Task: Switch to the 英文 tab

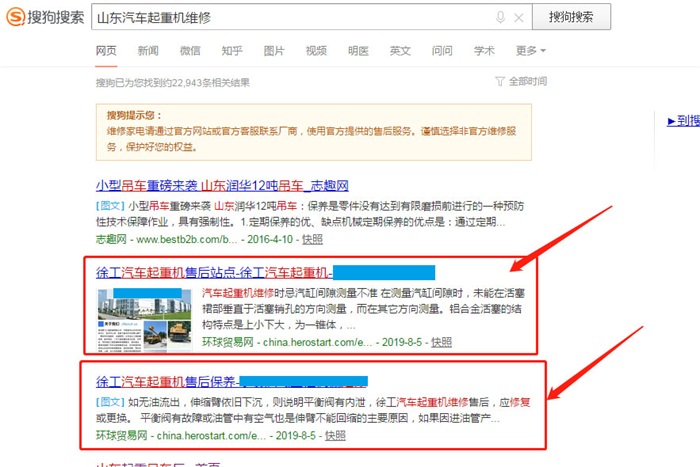Action: (400, 51)
